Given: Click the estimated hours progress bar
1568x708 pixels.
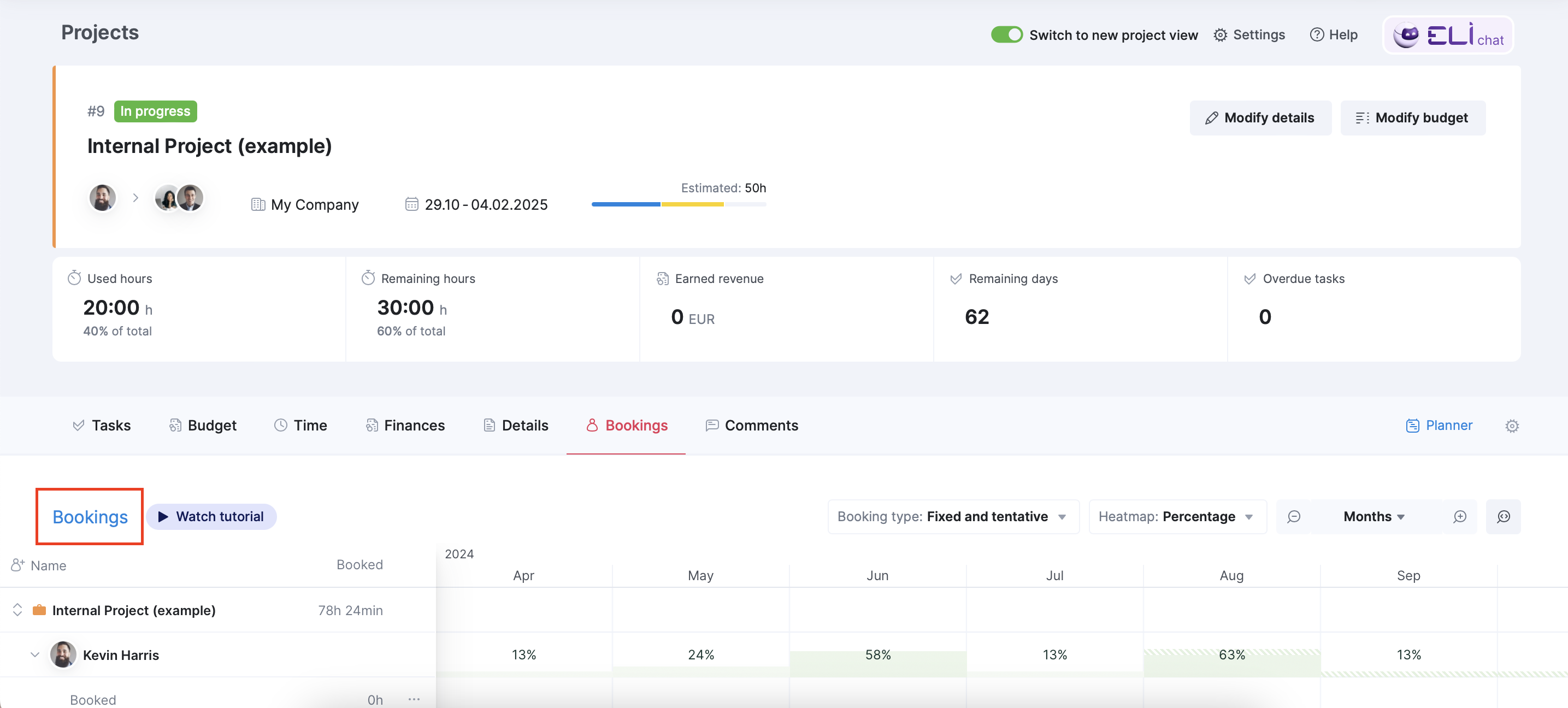Looking at the screenshot, I should click(x=679, y=204).
